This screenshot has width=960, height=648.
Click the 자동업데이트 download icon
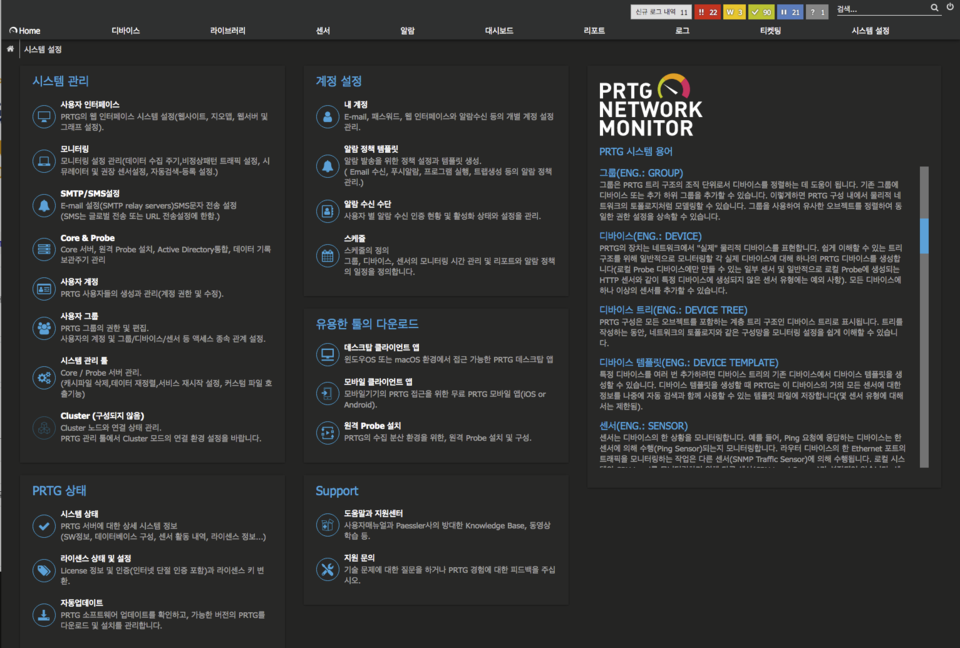click(x=44, y=614)
